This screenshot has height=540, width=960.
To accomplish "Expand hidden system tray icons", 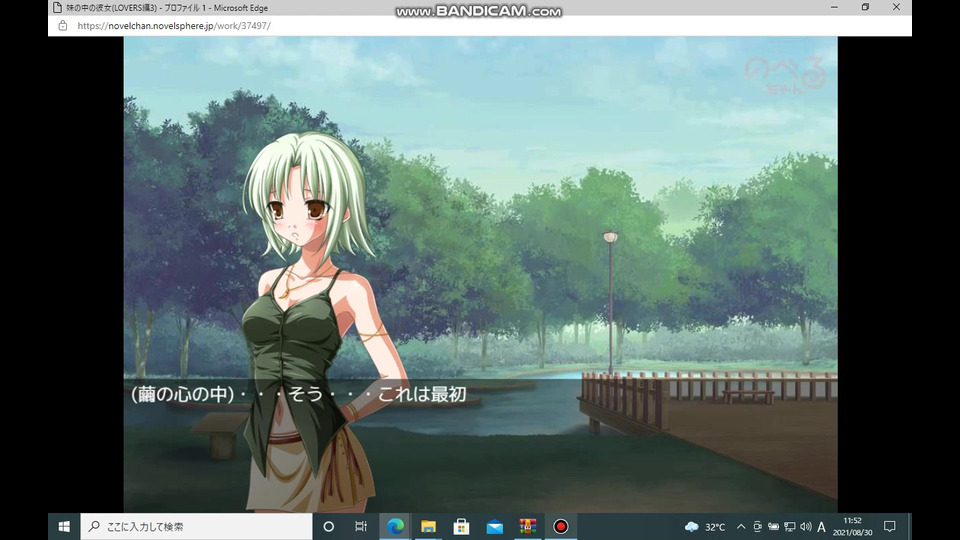I will 741,527.
